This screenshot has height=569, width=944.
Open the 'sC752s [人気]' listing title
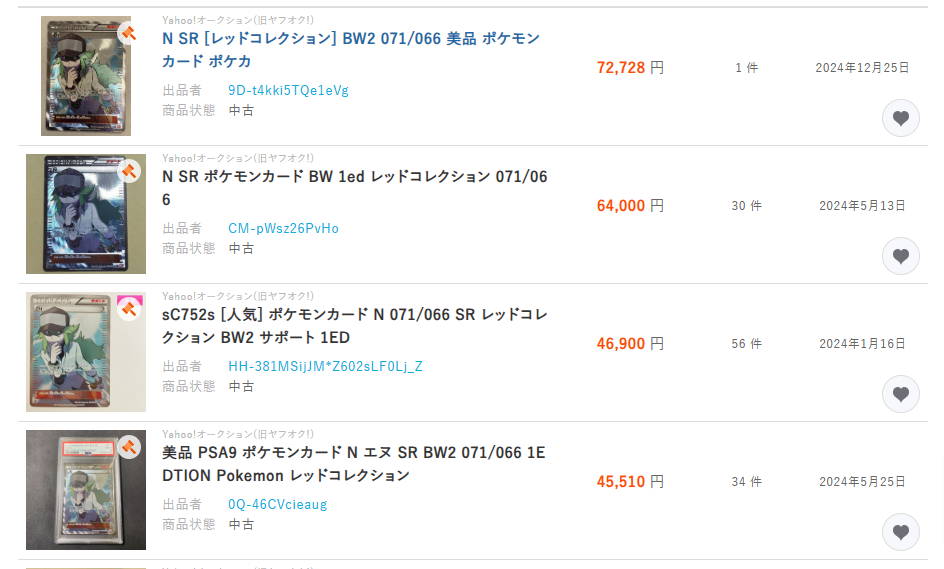[x=354, y=326]
